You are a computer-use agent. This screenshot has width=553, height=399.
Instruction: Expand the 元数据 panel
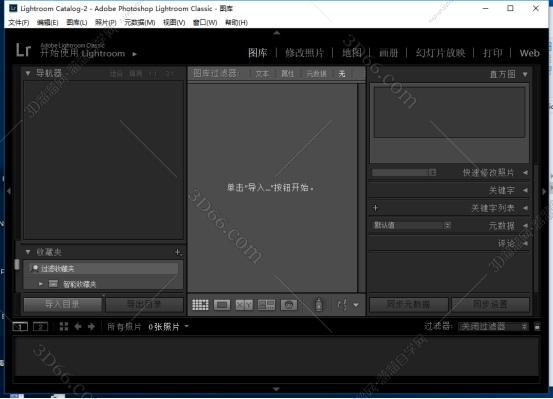(525, 225)
